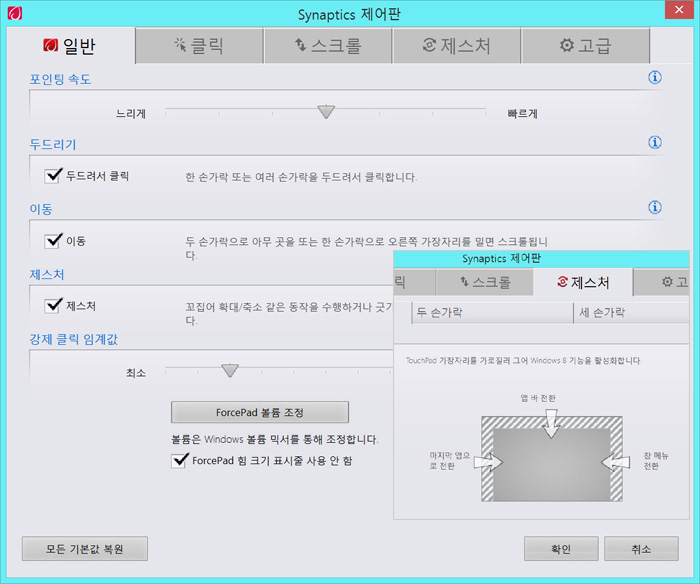Viewport: 700px width, 584px height.
Task: Select 두 손가락 sub-tab in overlay
Action: (x=492, y=313)
